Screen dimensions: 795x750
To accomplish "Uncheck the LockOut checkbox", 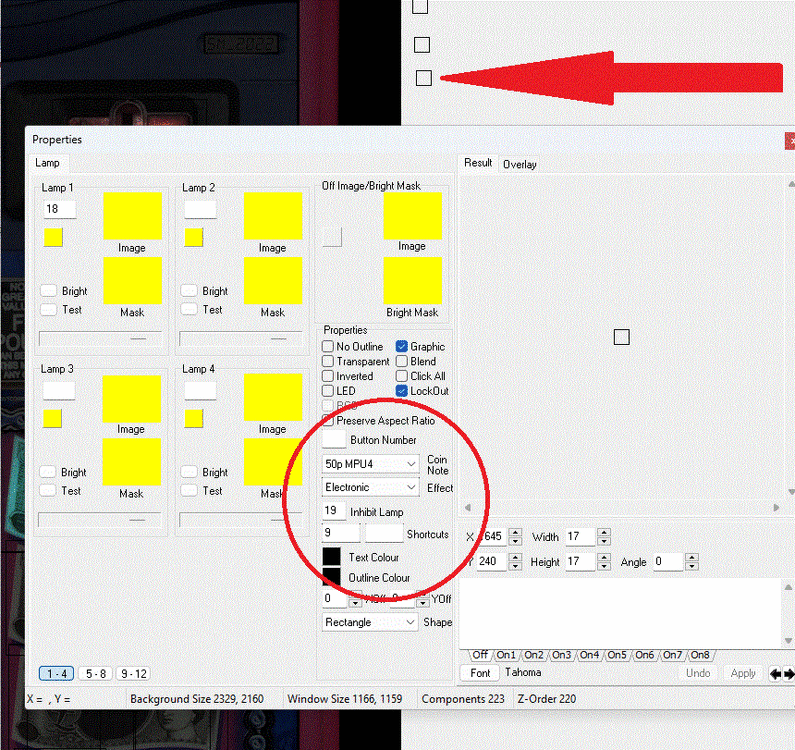I will click(x=402, y=391).
